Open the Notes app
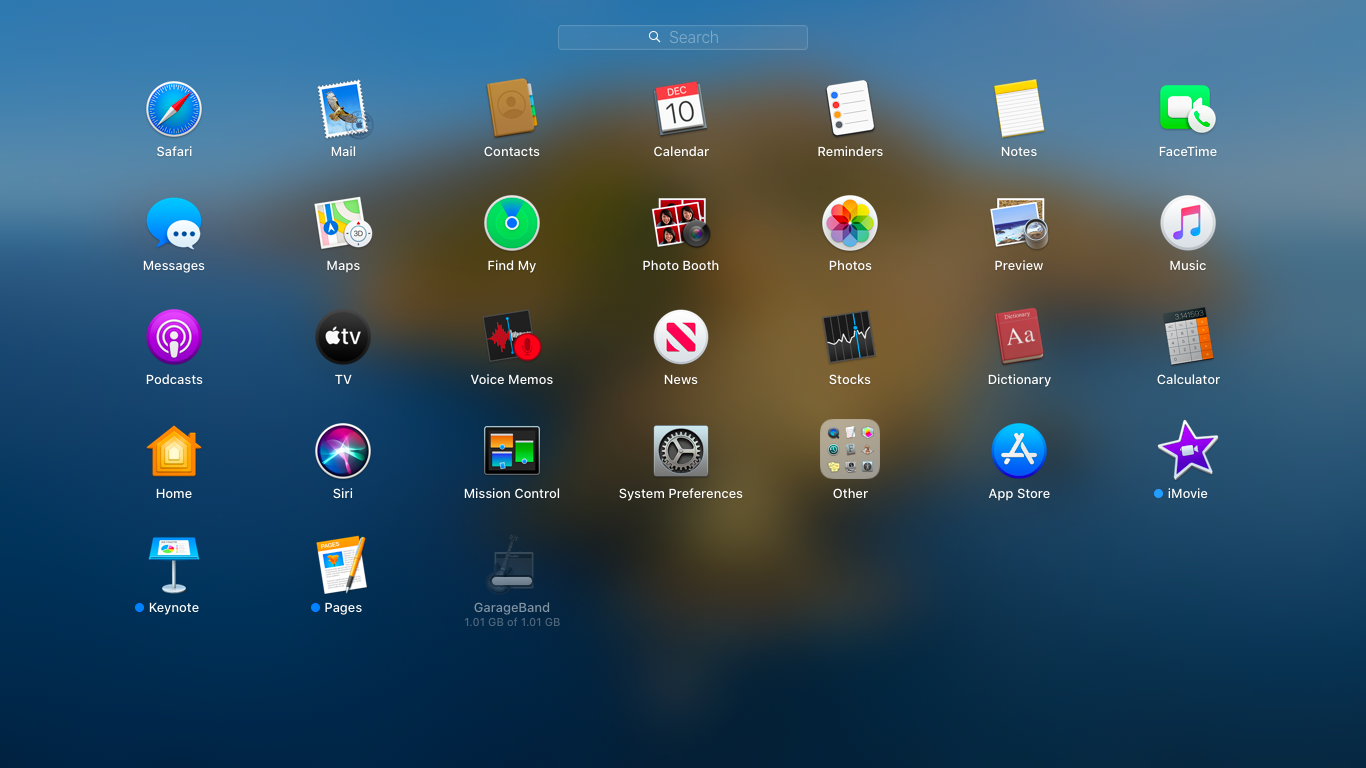Image resolution: width=1366 pixels, height=768 pixels. 1019,109
